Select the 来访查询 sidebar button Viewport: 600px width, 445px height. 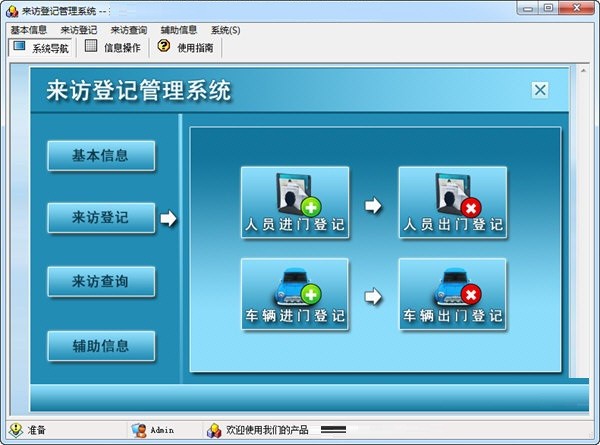tap(101, 282)
